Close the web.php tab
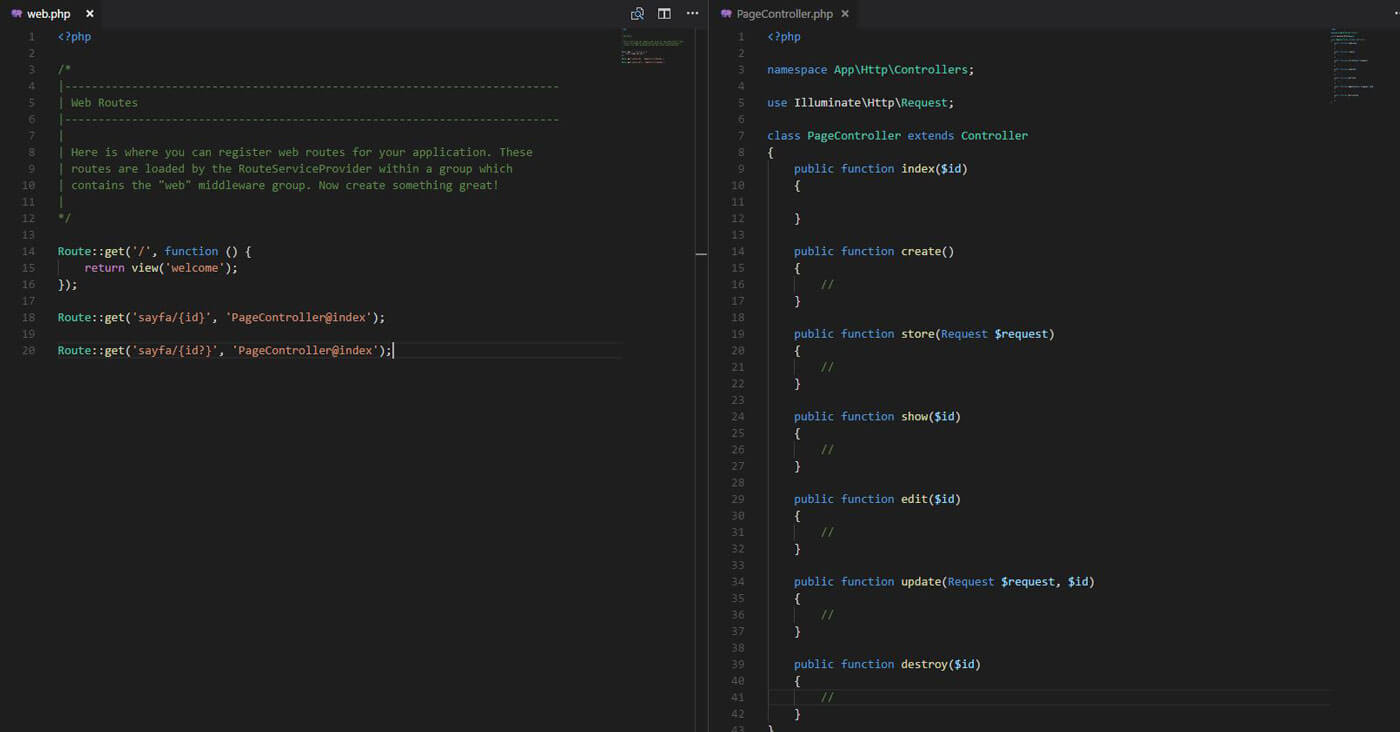 [90, 14]
